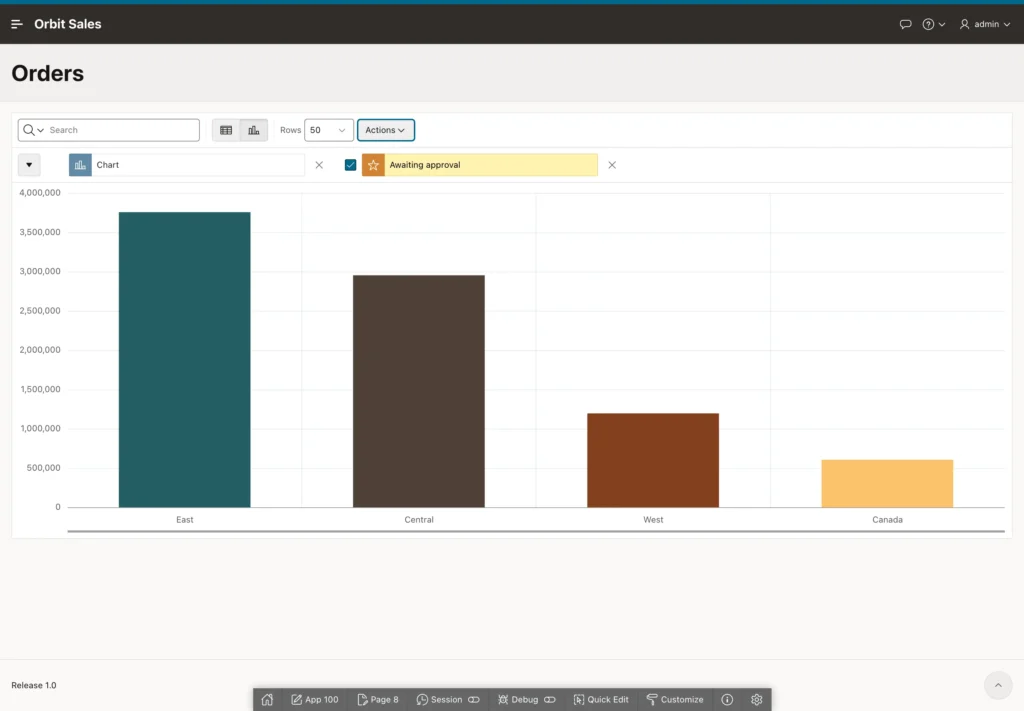This screenshot has height=711, width=1024.
Task: Click the East teal bar
Action: pyautogui.click(x=185, y=359)
